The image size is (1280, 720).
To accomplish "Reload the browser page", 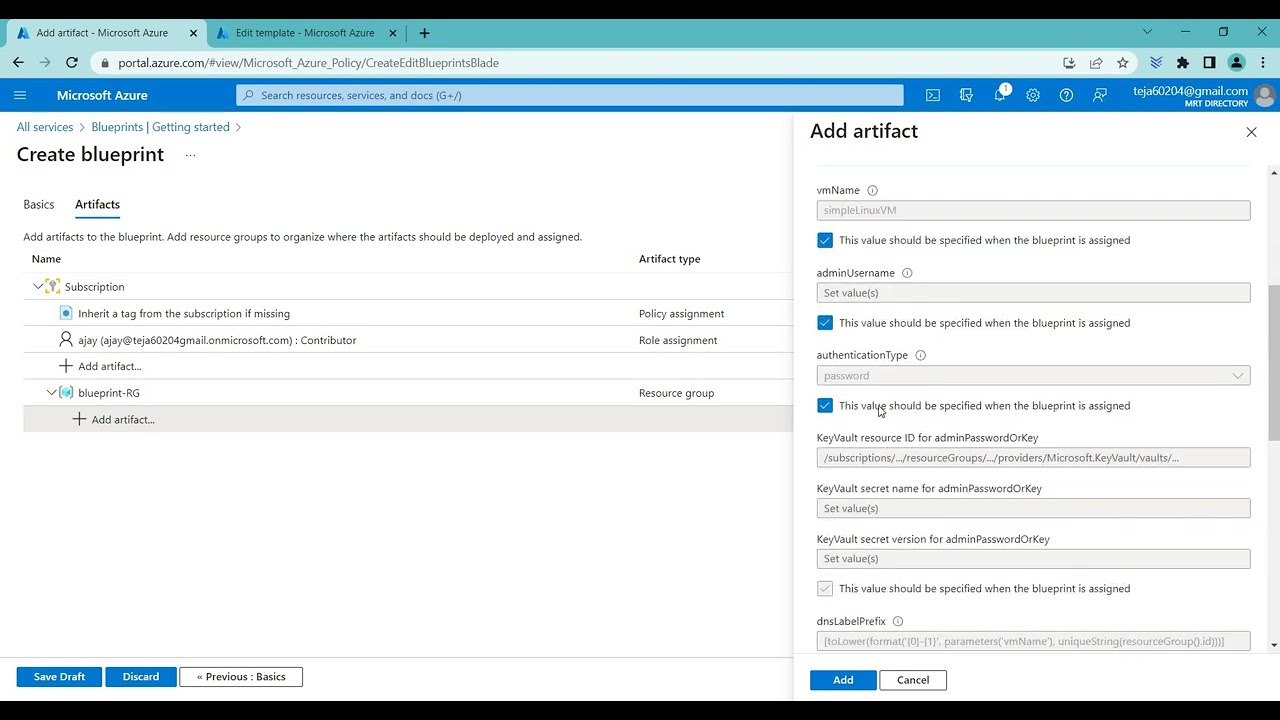I will 72,62.
